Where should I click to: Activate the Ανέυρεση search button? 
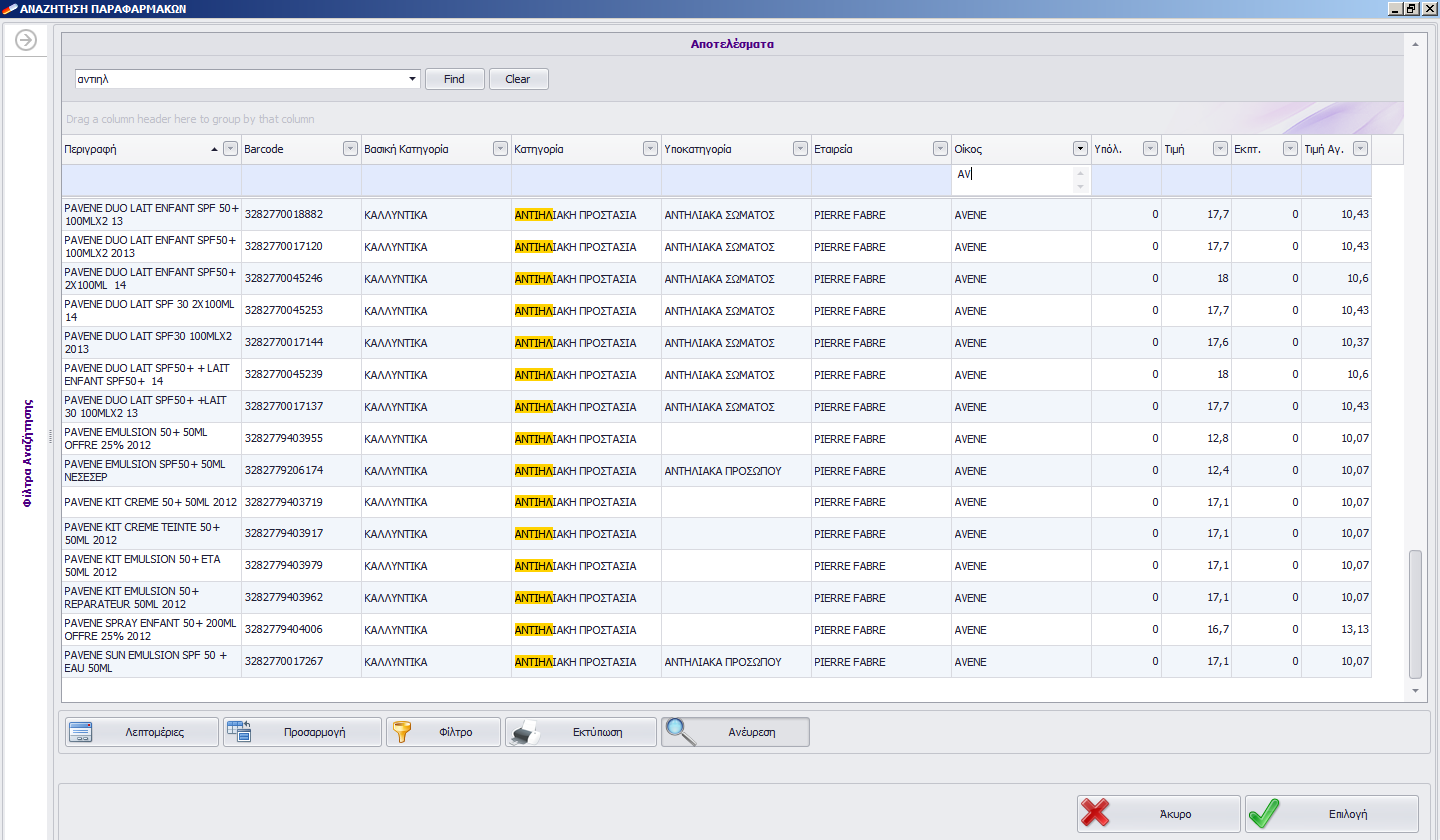click(x=735, y=732)
